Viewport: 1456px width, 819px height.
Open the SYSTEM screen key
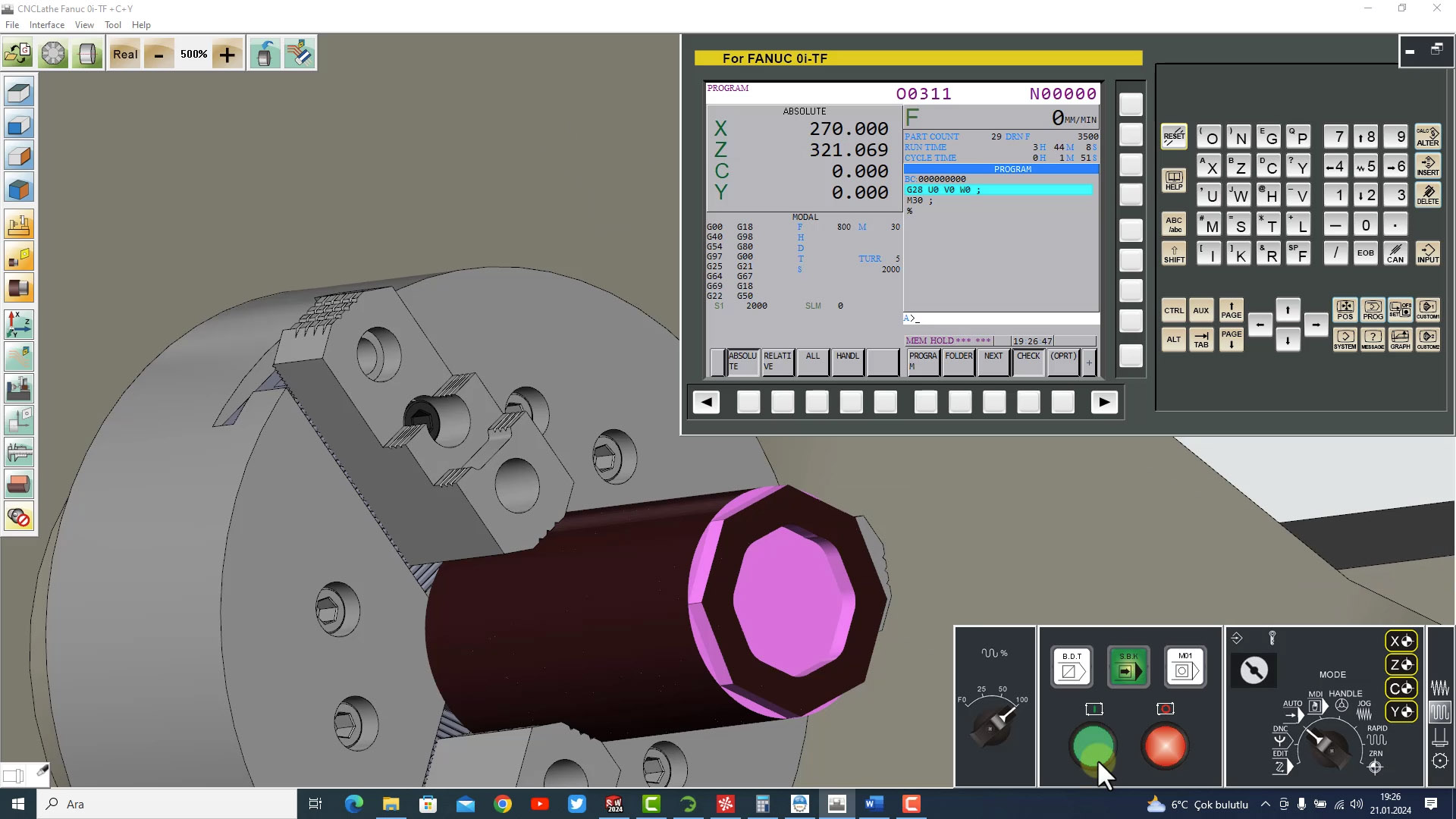pos(1345,339)
